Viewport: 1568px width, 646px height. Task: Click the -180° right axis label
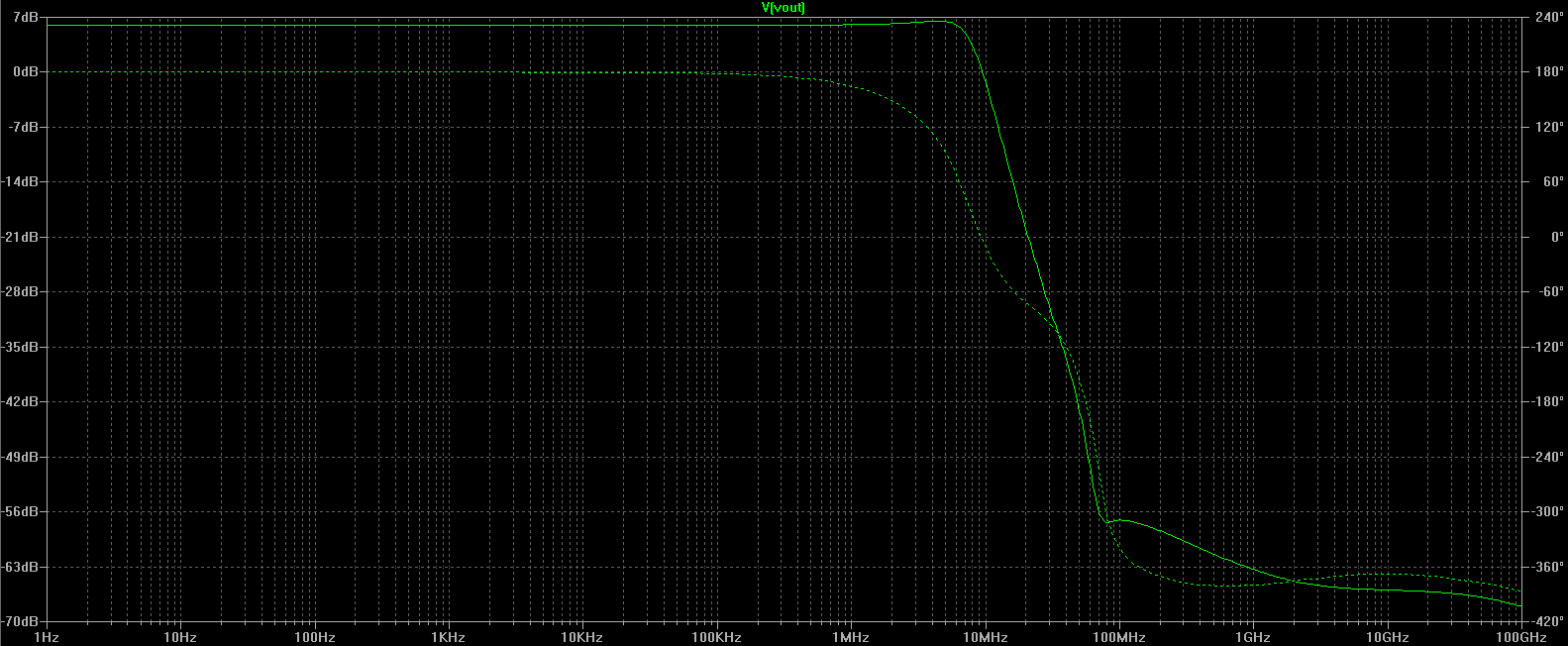point(1547,402)
